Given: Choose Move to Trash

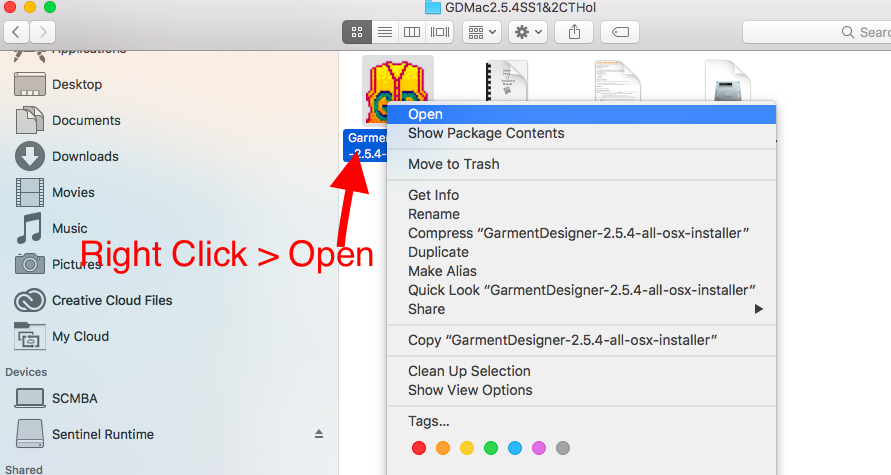Looking at the screenshot, I should (x=581, y=164).
